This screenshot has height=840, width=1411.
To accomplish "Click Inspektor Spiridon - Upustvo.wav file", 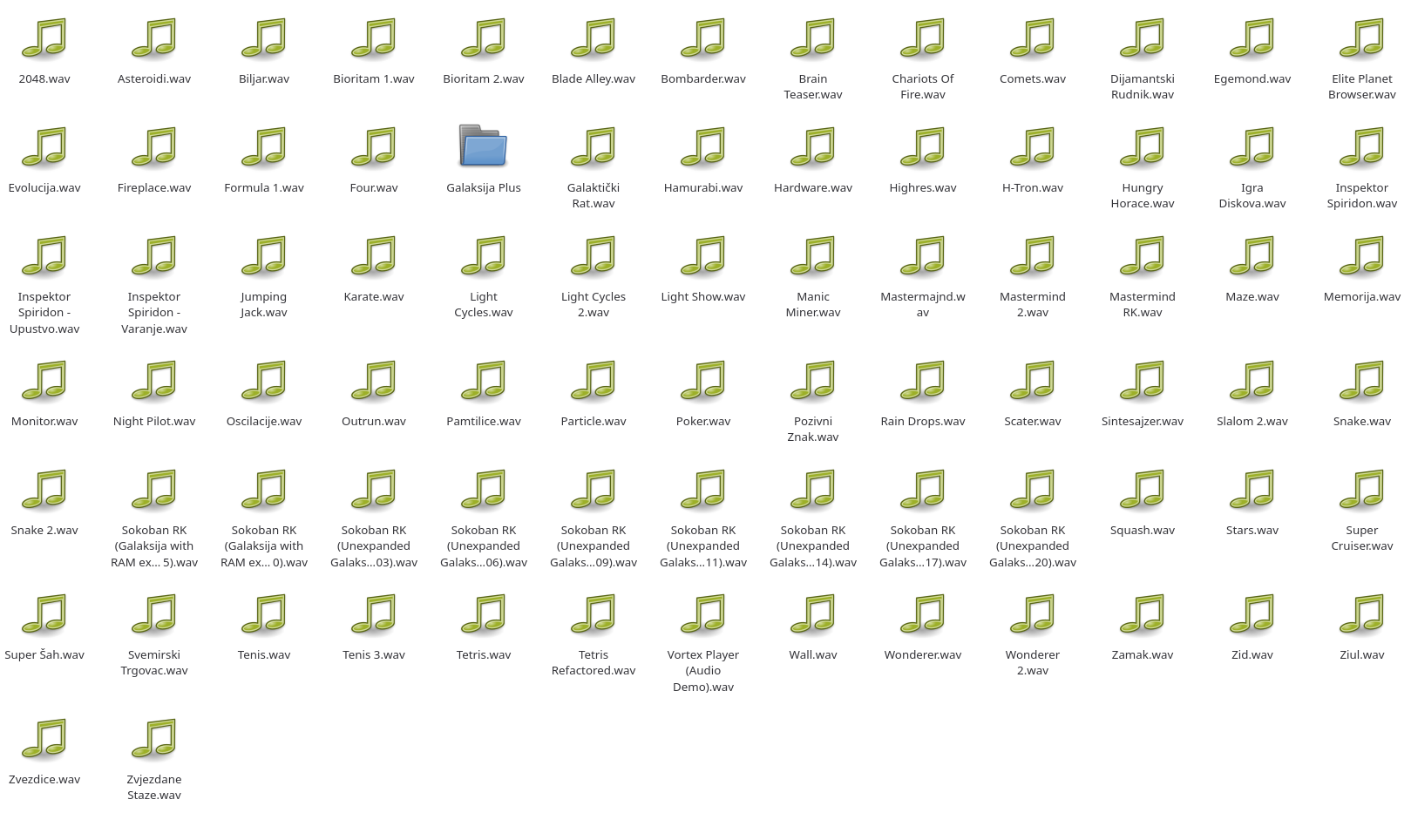I will click(x=44, y=259).
